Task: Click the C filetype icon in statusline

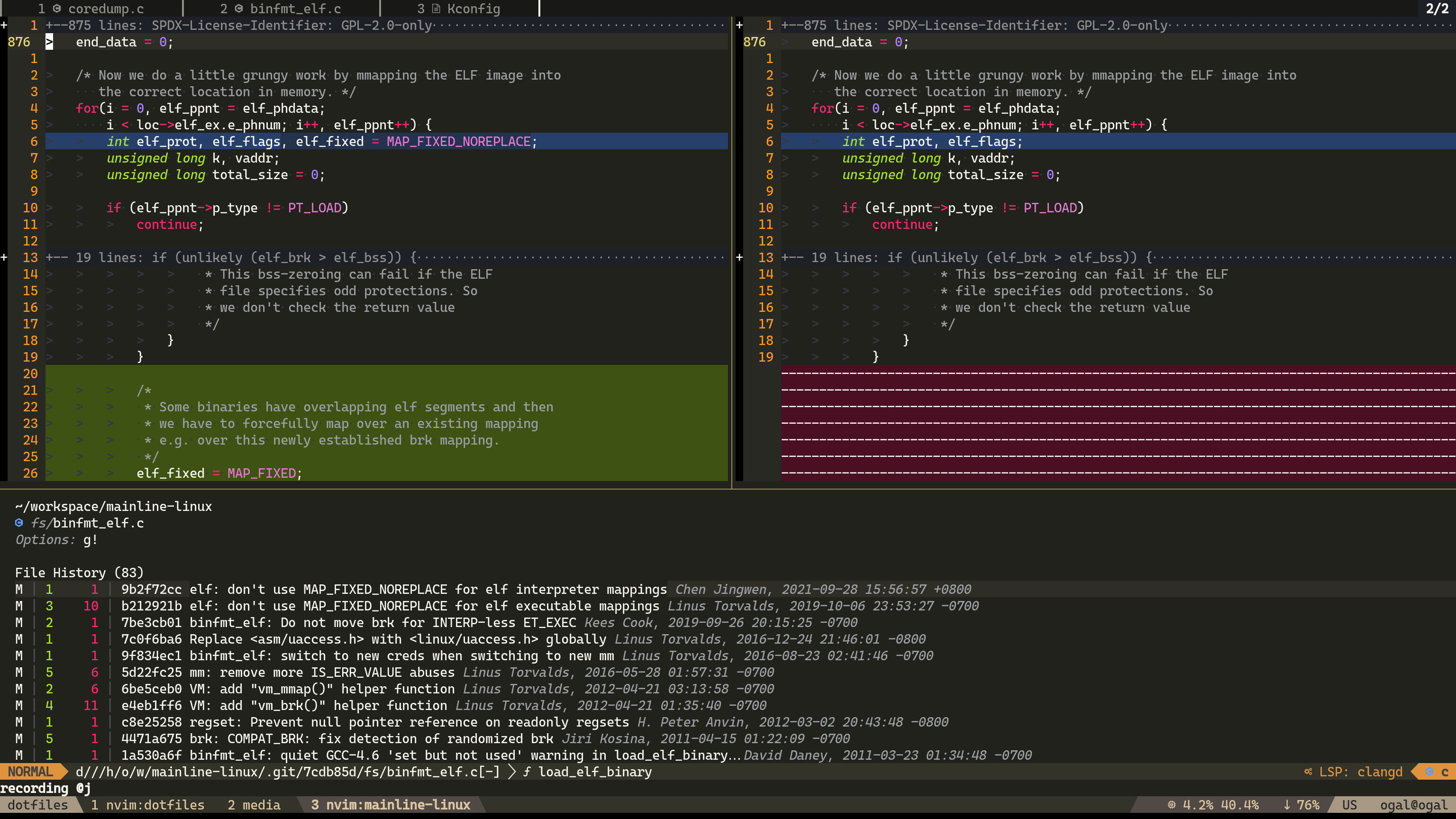Action: (1429, 772)
